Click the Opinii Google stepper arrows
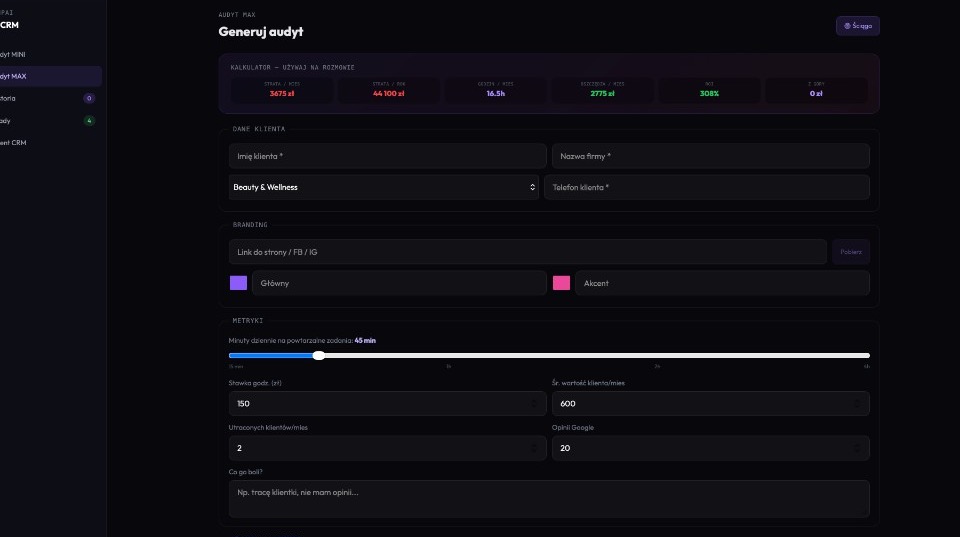The width and height of the screenshot is (960, 537). pos(857,448)
